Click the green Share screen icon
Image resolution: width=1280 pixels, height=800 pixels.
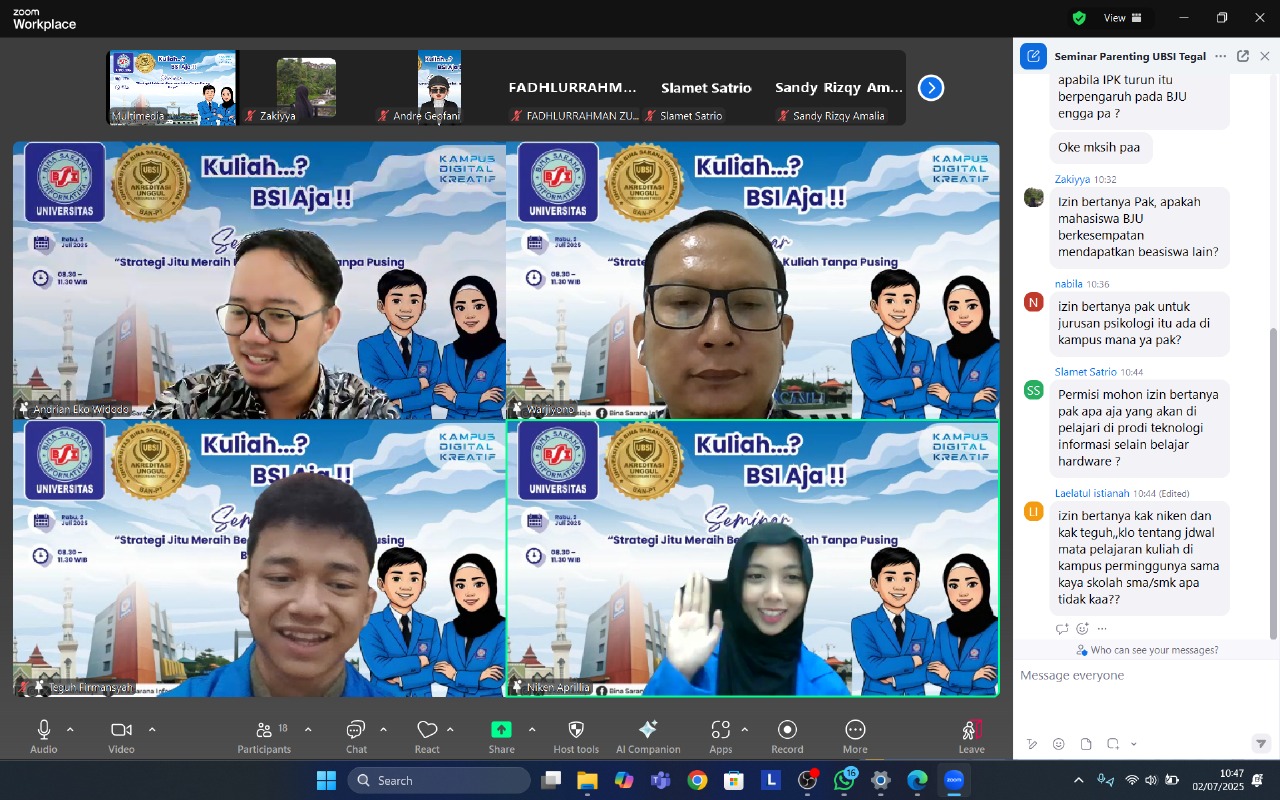point(501,730)
